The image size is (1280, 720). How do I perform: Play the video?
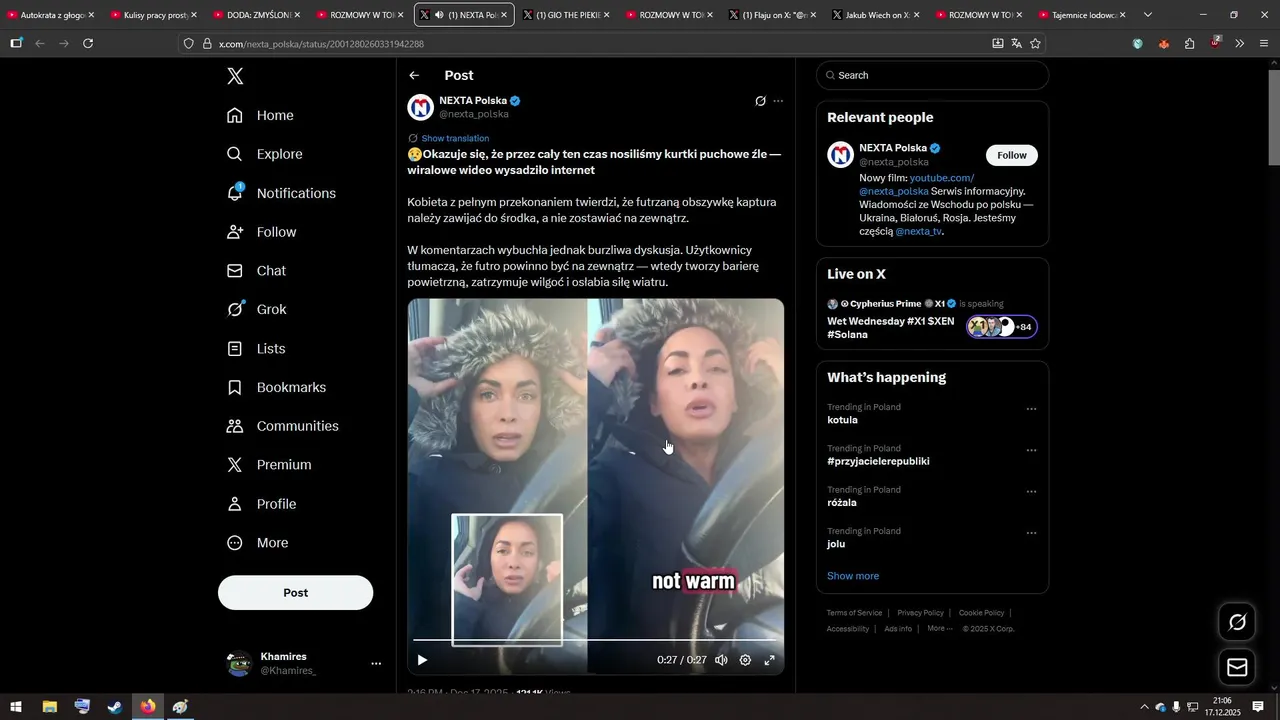[x=422, y=660]
